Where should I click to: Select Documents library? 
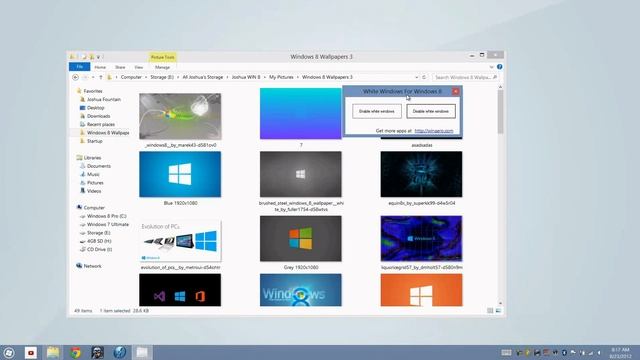(x=98, y=166)
